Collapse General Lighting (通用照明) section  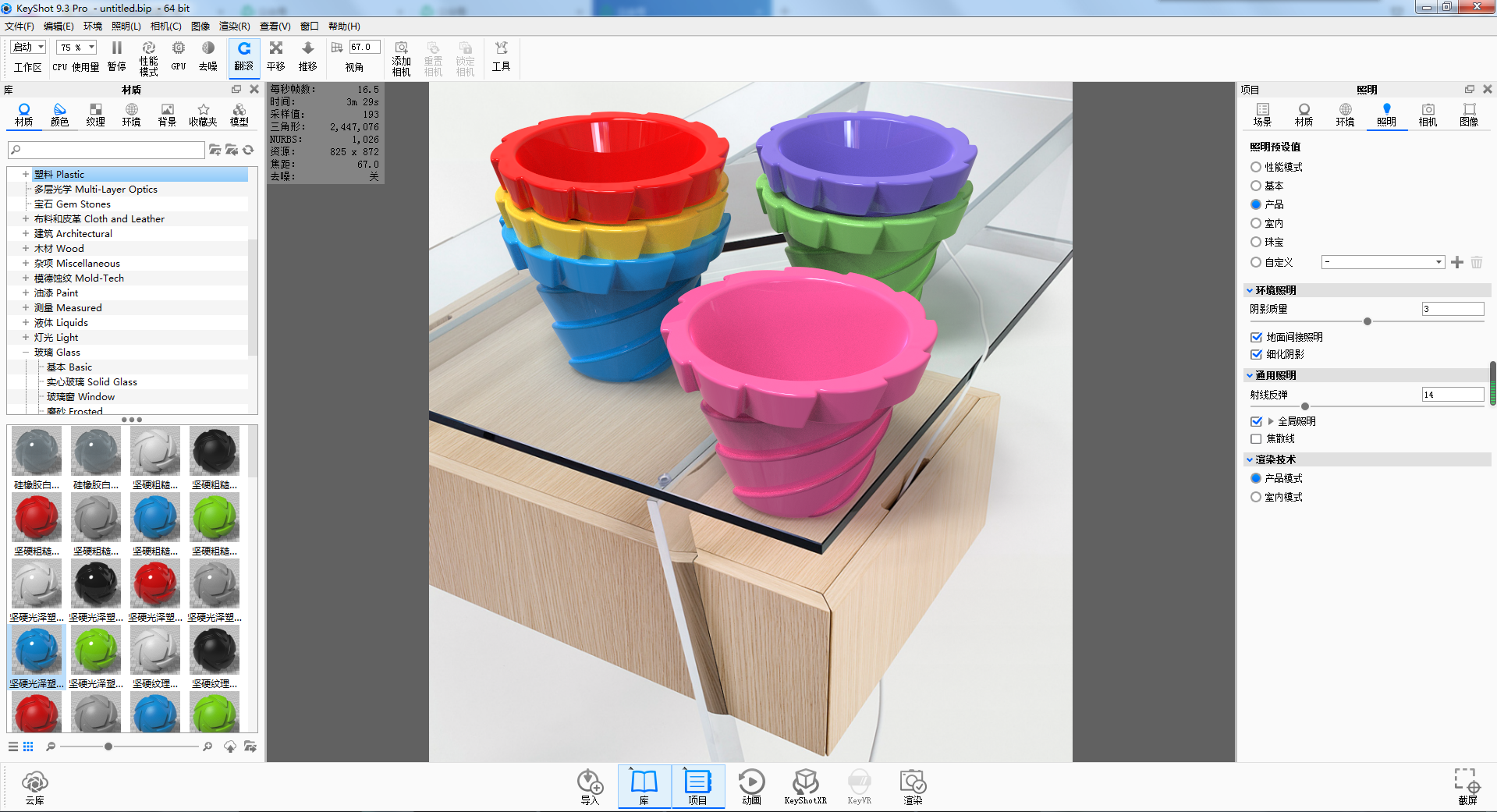coord(1250,375)
